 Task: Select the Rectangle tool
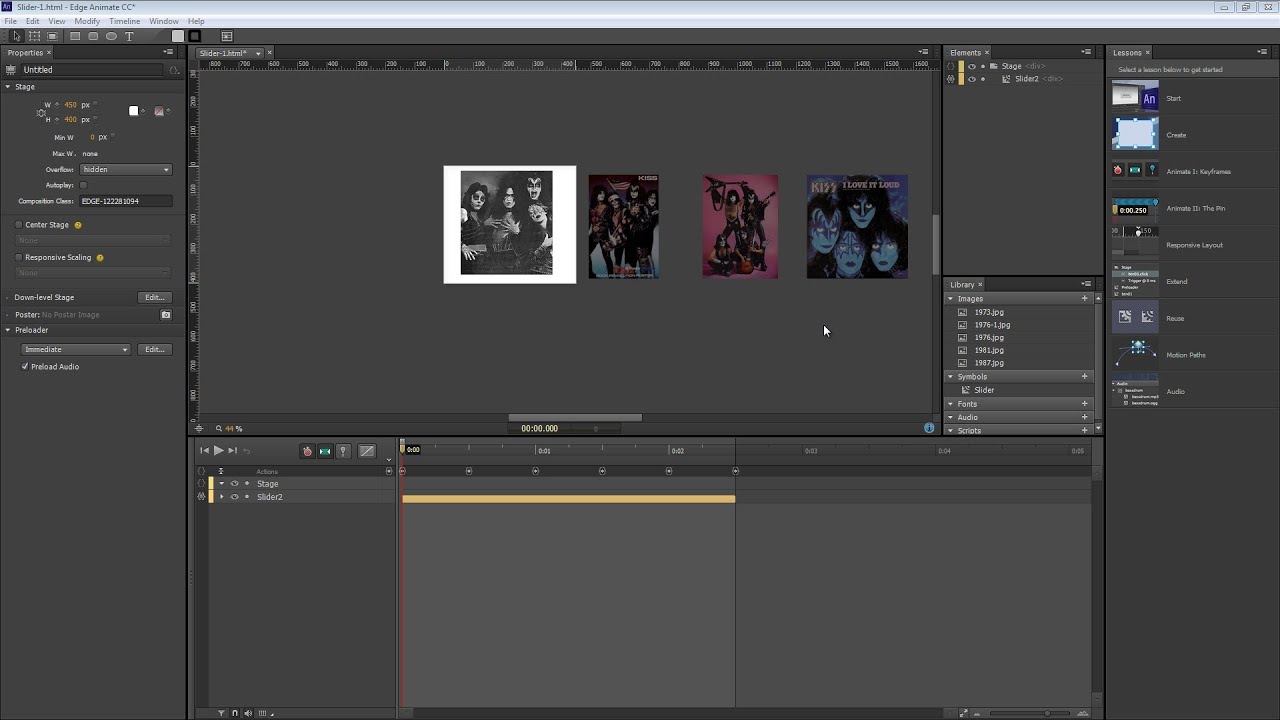(75, 36)
